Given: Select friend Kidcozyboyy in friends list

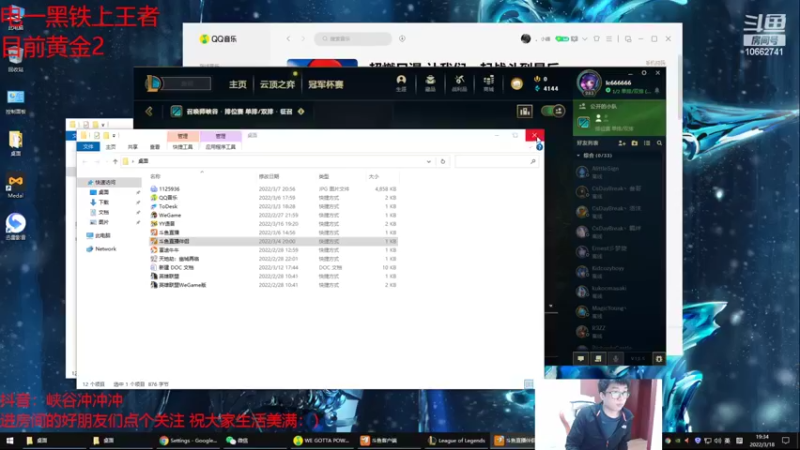Looking at the screenshot, I should (618, 271).
